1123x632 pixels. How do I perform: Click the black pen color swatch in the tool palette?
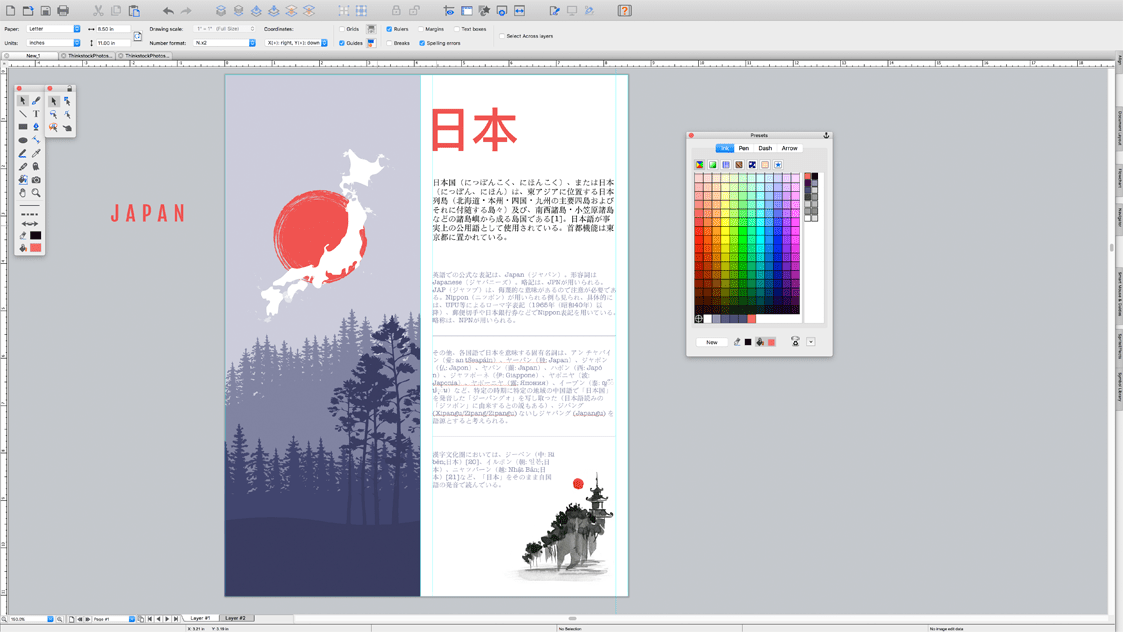click(36, 235)
